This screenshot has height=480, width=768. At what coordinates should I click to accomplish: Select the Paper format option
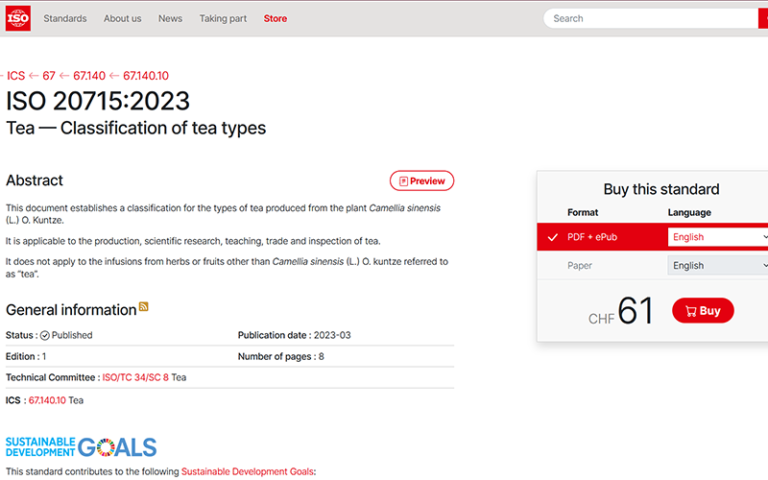[580, 265]
